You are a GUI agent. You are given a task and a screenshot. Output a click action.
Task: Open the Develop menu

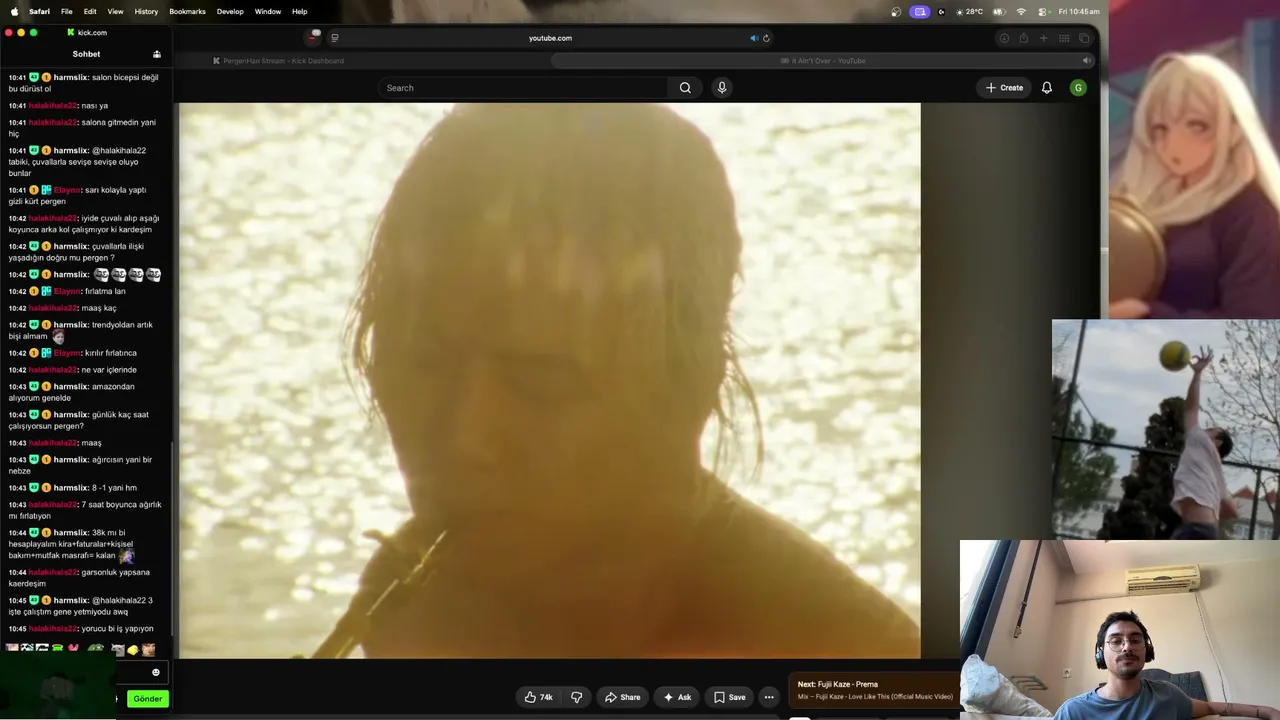point(230,11)
